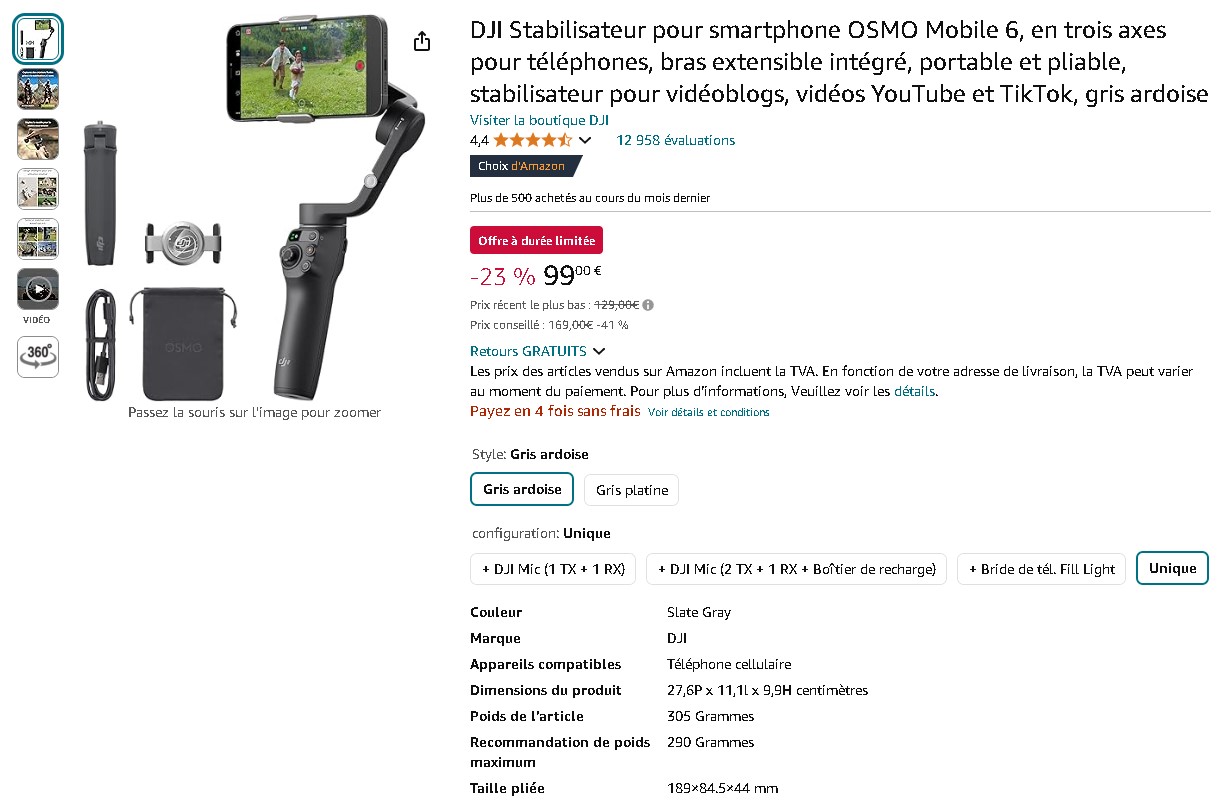
Task: Open Voir détails et conditions link
Action: 709,412
